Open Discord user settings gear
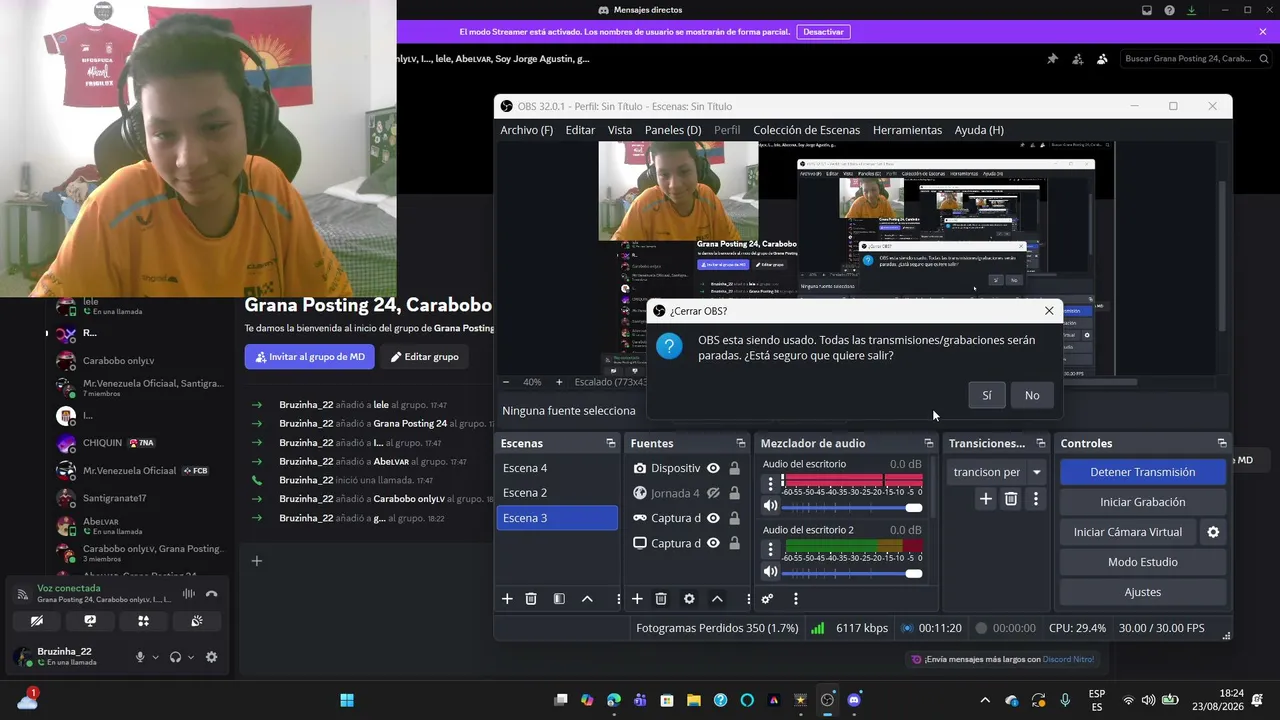Image resolution: width=1280 pixels, height=720 pixels. (x=211, y=657)
